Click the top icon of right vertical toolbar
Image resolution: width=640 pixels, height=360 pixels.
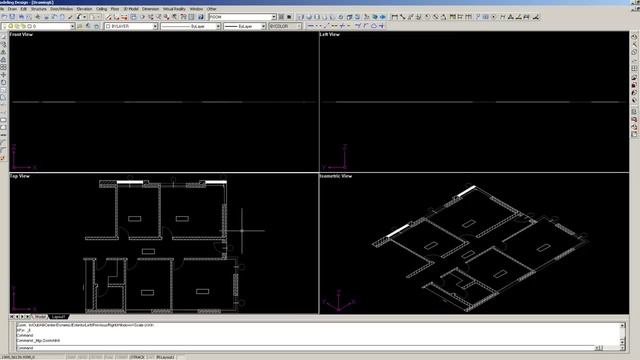click(x=634, y=37)
